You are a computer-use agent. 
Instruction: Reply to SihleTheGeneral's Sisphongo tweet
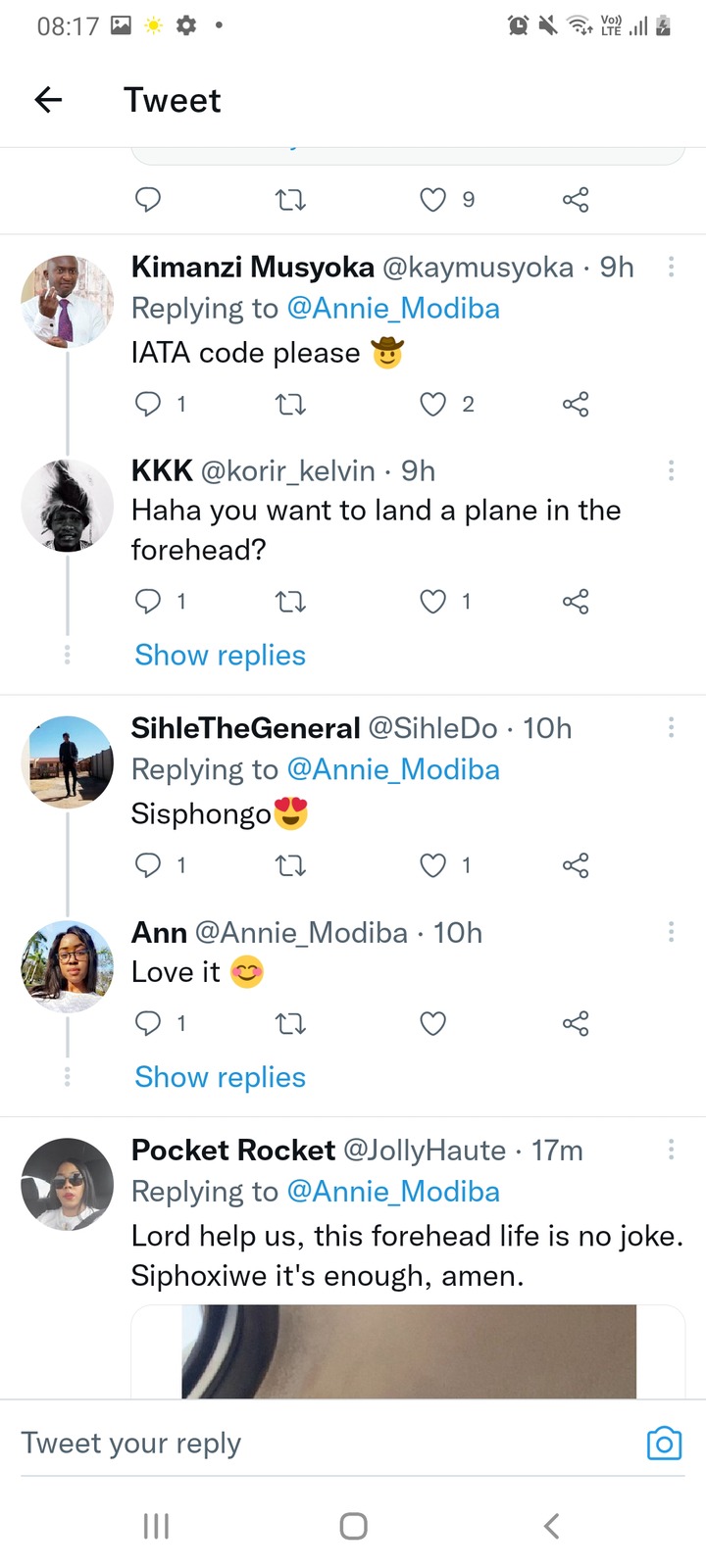148,865
